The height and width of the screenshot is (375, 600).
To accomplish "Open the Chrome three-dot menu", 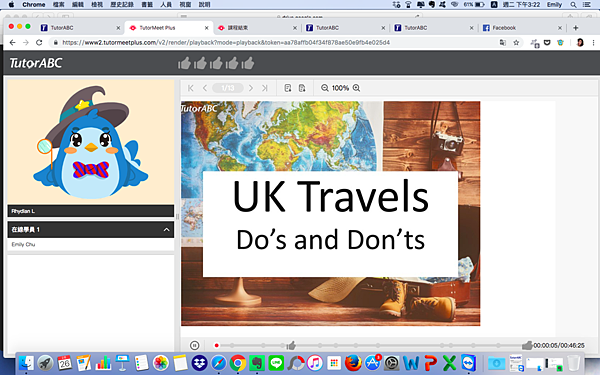I will pos(593,42).
